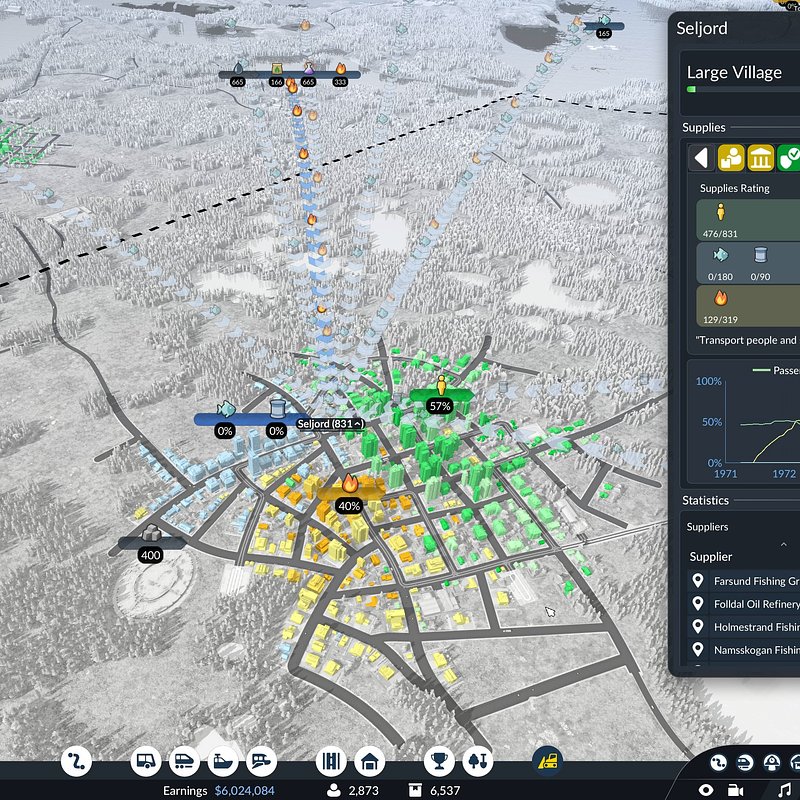
Task: Select the Folldal Oil Refinery row text
Action: point(757,604)
